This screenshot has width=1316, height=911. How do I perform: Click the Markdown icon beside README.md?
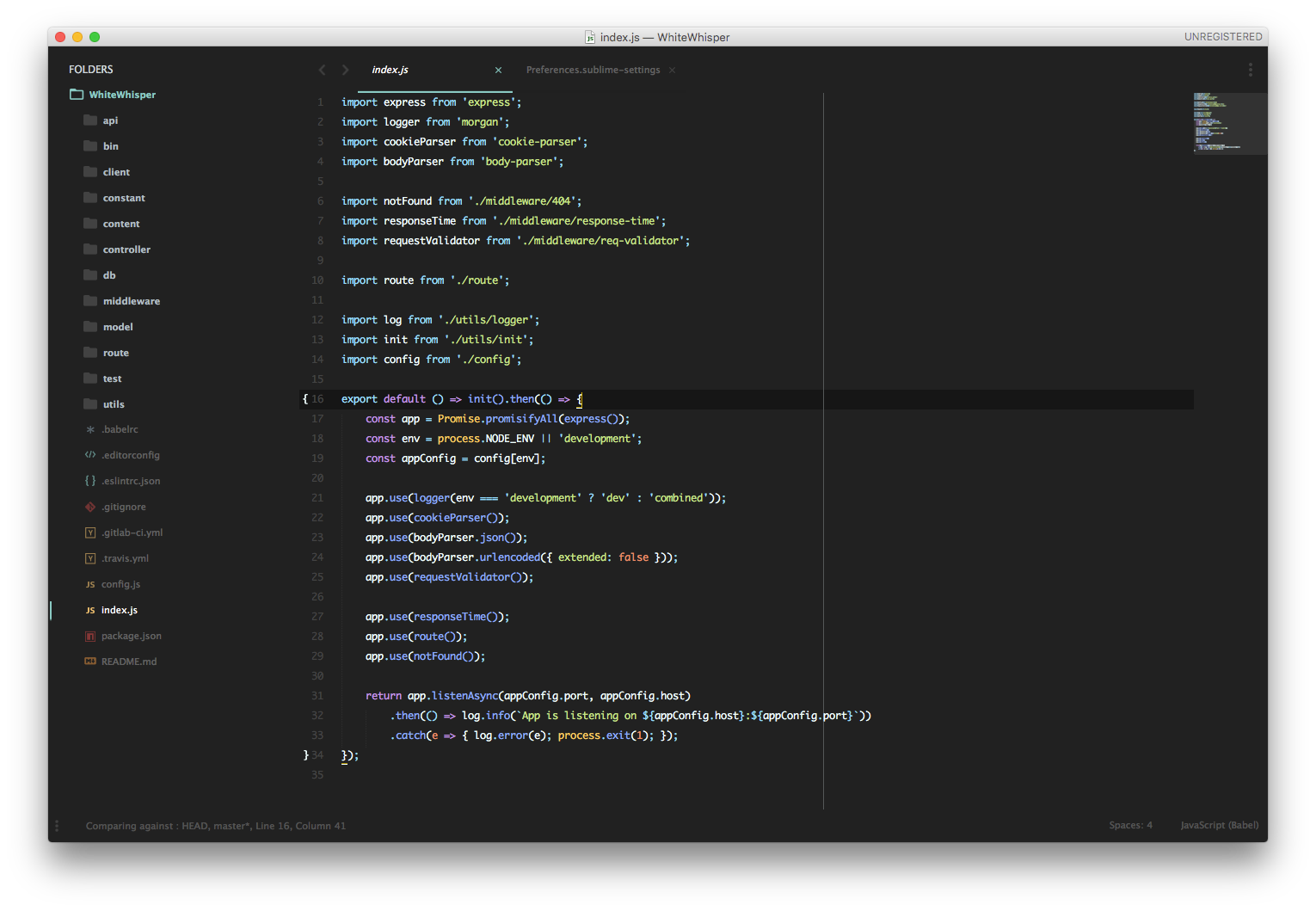(x=89, y=662)
